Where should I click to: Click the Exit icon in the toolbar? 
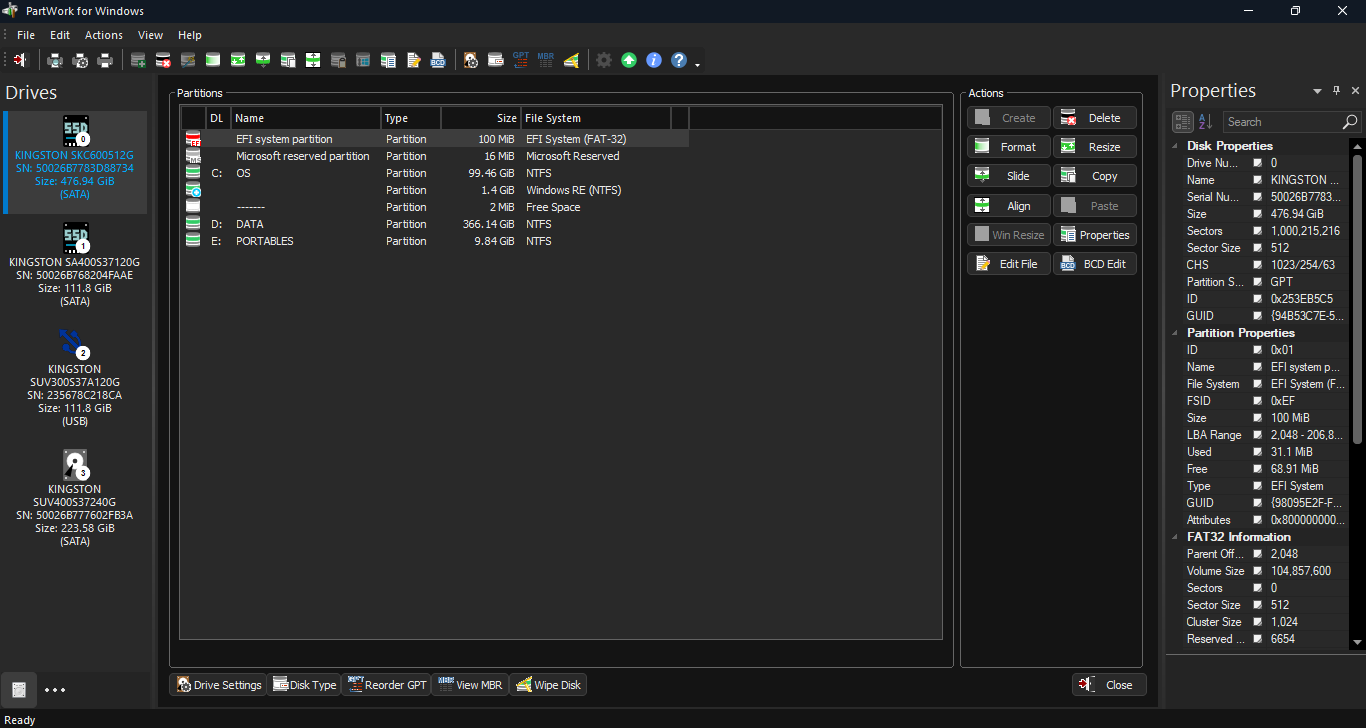(x=20, y=60)
